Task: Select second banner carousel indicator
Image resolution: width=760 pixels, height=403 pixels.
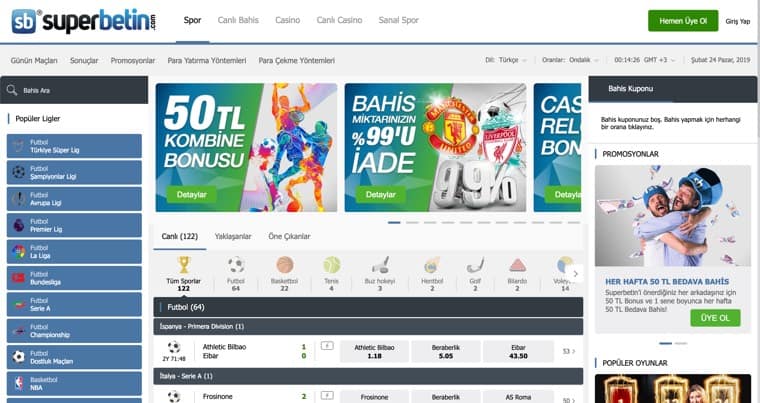Action: click(412, 223)
